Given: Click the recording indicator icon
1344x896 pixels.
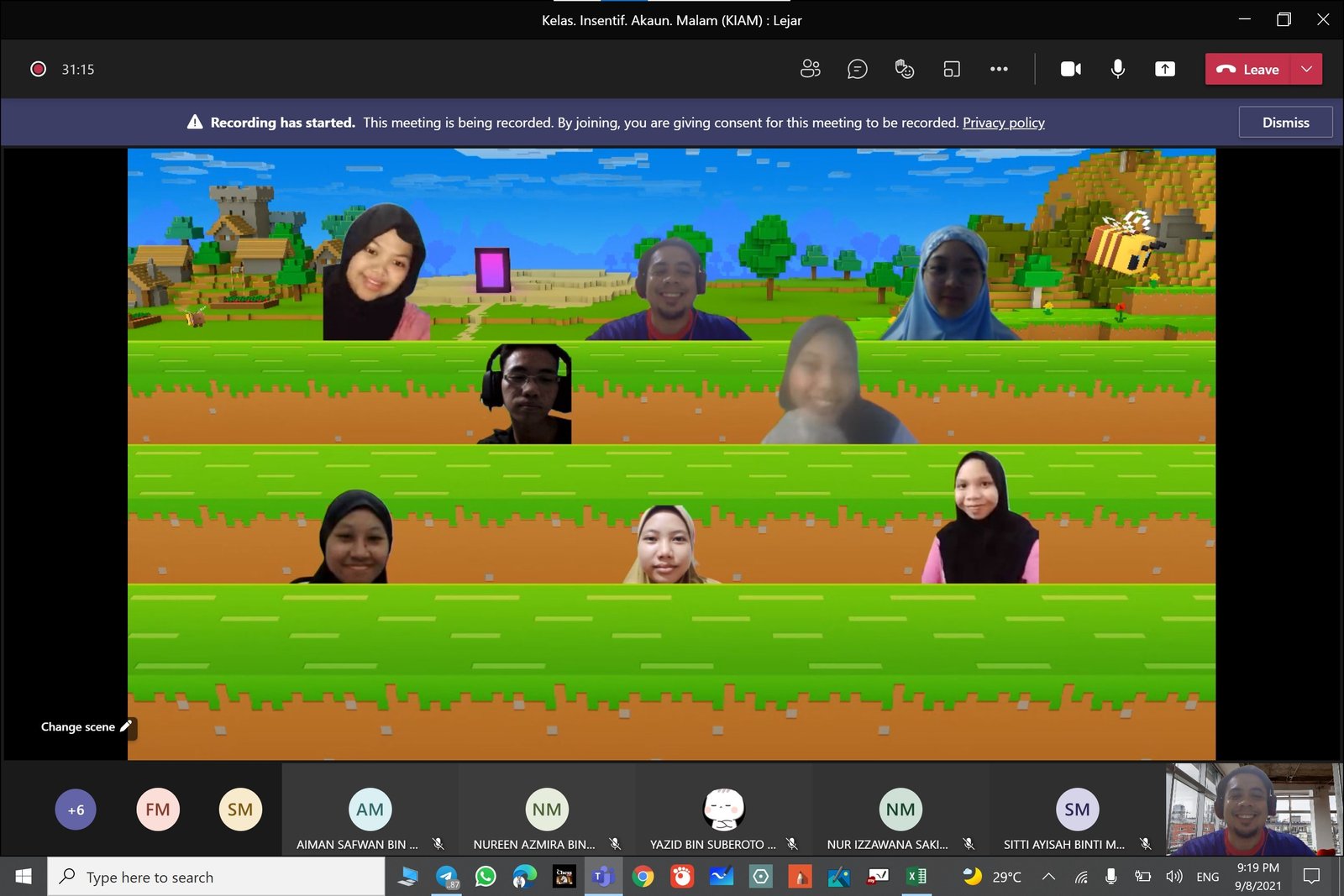Looking at the screenshot, I should coord(38,69).
